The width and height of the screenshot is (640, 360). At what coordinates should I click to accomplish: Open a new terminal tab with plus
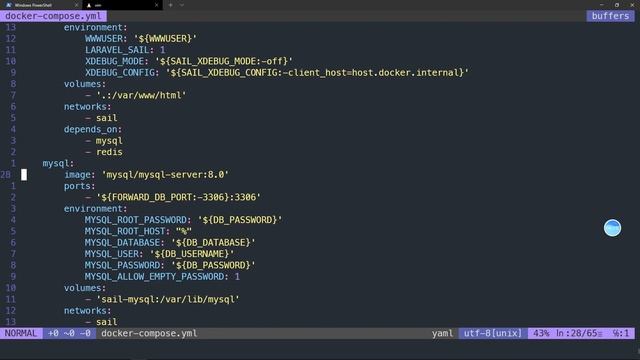171,5
